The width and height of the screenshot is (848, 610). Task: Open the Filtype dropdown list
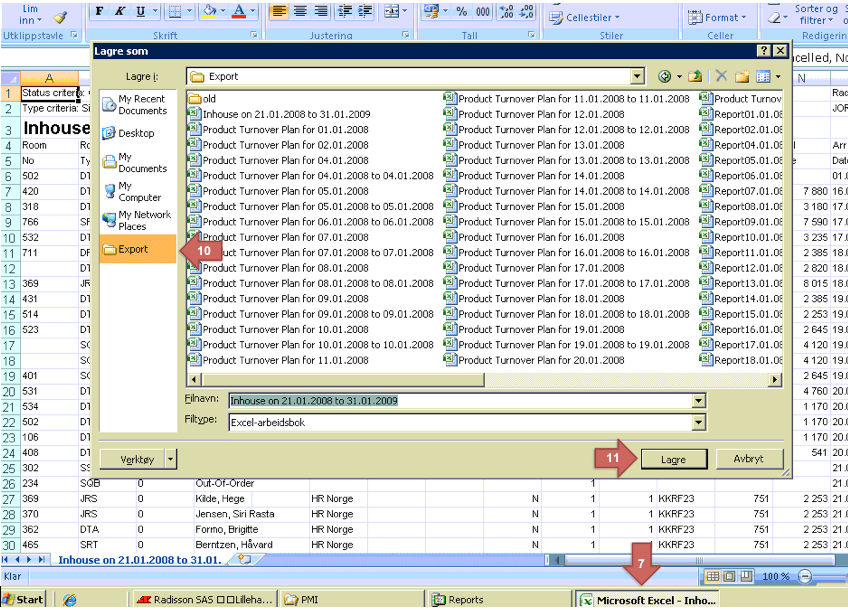(x=698, y=422)
